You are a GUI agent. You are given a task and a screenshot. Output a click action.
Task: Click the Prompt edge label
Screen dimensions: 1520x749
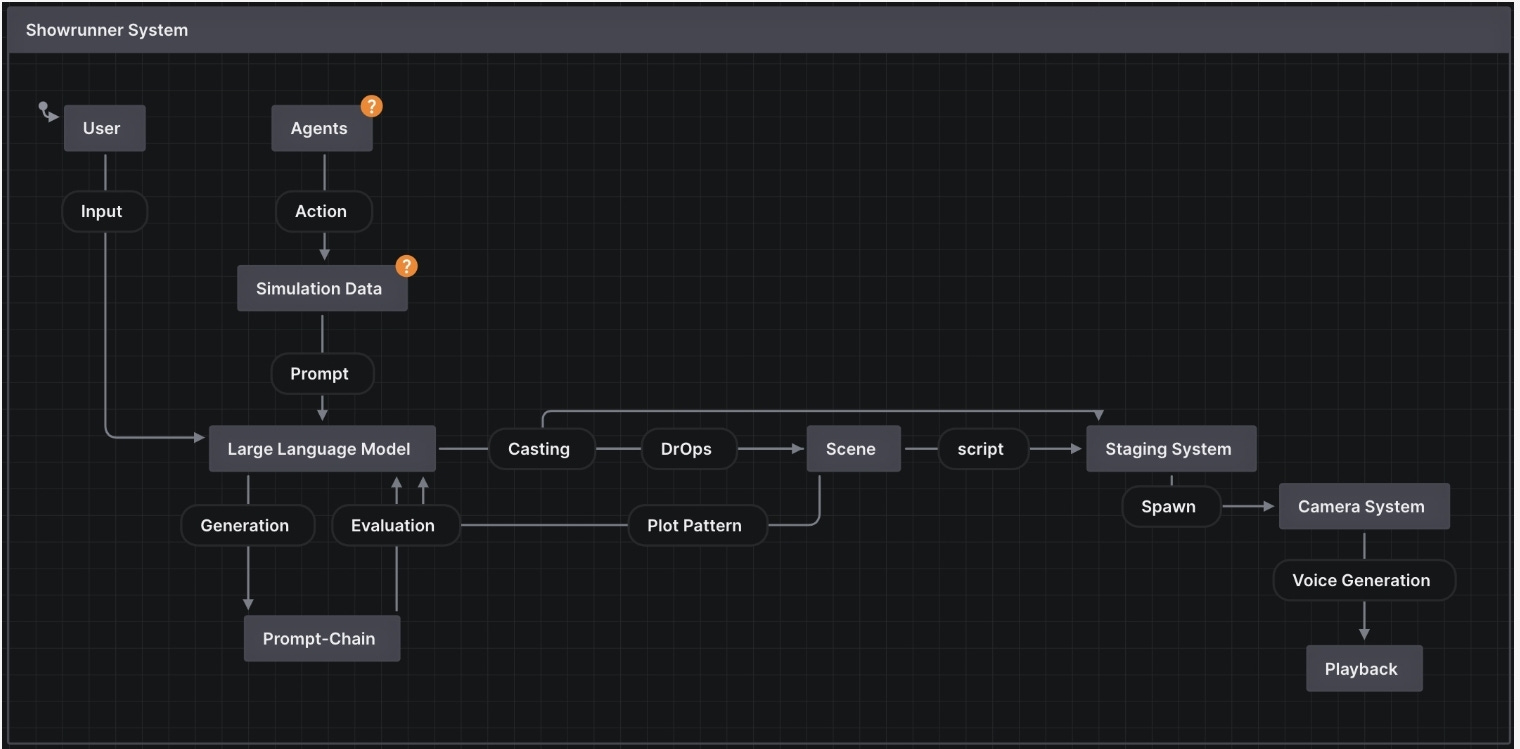pyautogui.click(x=323, y=373)
